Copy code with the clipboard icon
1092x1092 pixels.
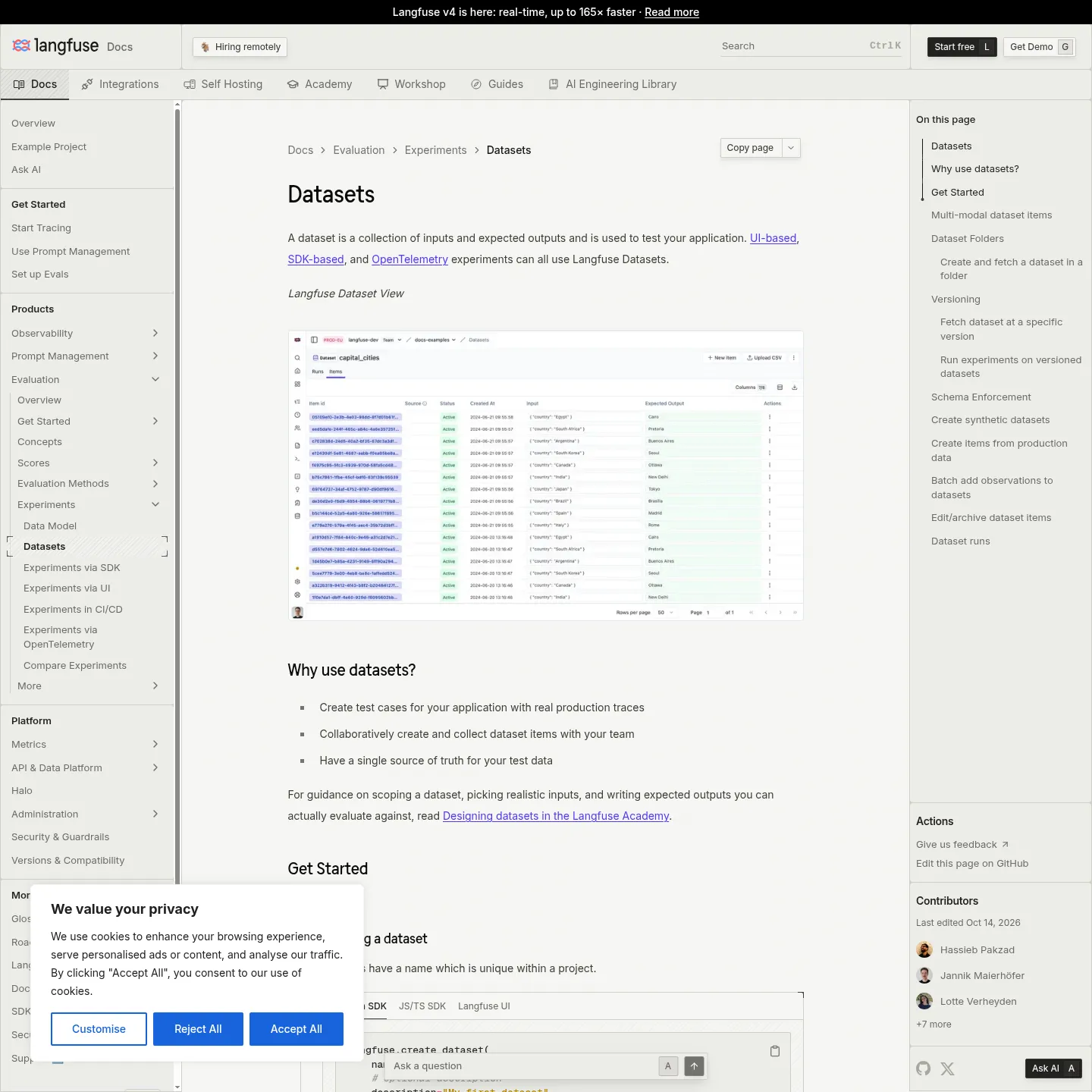tap(775, 1051)
